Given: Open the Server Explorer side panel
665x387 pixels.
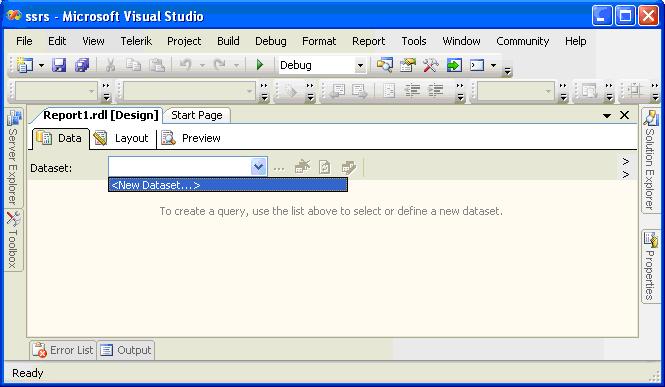Looking at the screenshot, I should (x=13, y=157).
